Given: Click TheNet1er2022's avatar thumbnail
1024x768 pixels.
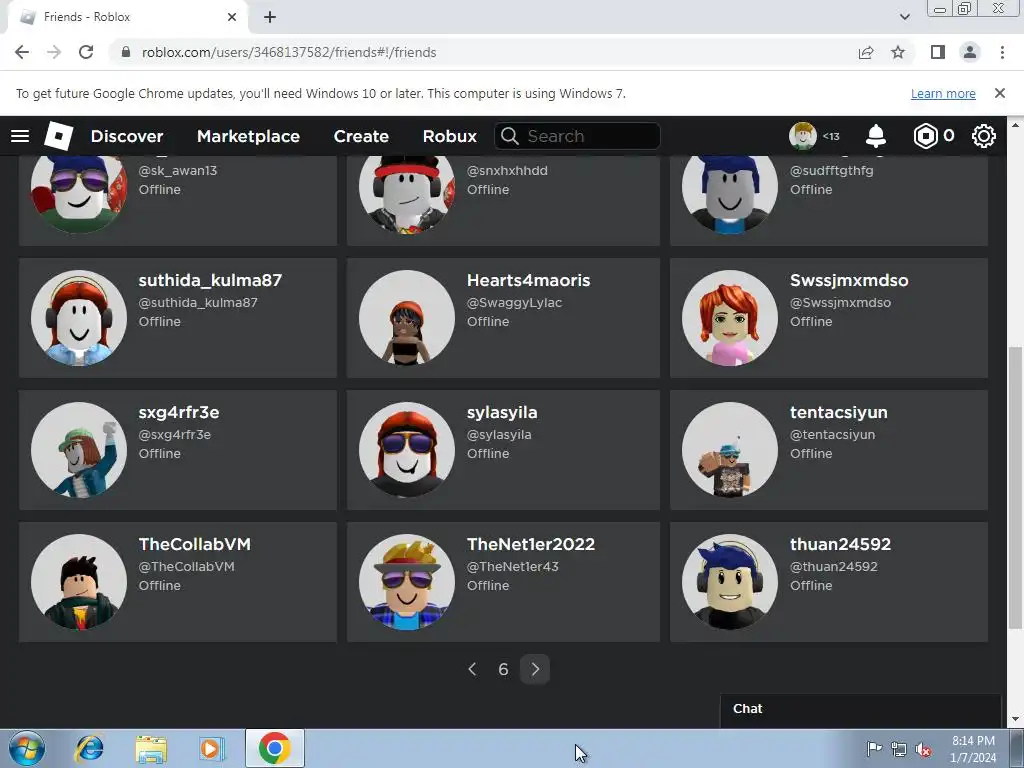Looking at the screenshot, I should tap(407, 582).
